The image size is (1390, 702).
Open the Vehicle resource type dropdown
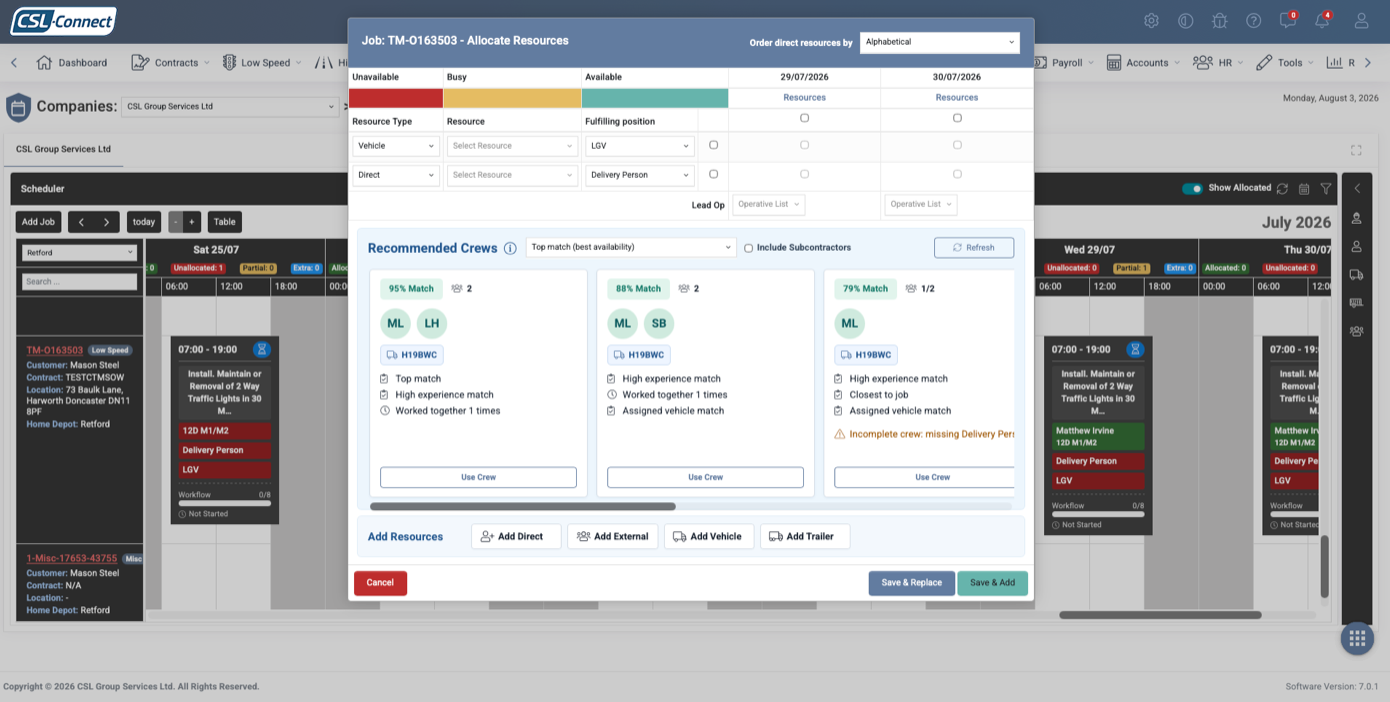pyautogui.click(x=396, y=146)
